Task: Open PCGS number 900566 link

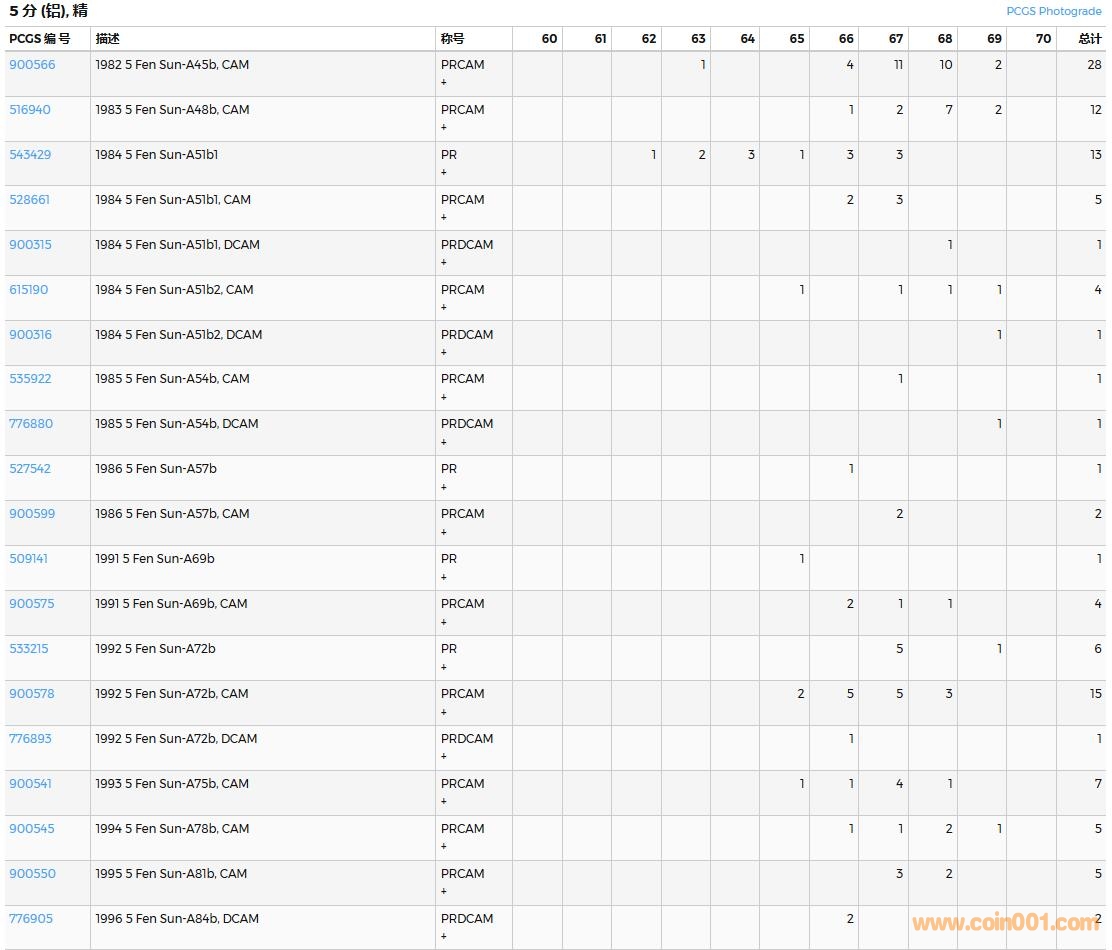Action: click(32, 65)
